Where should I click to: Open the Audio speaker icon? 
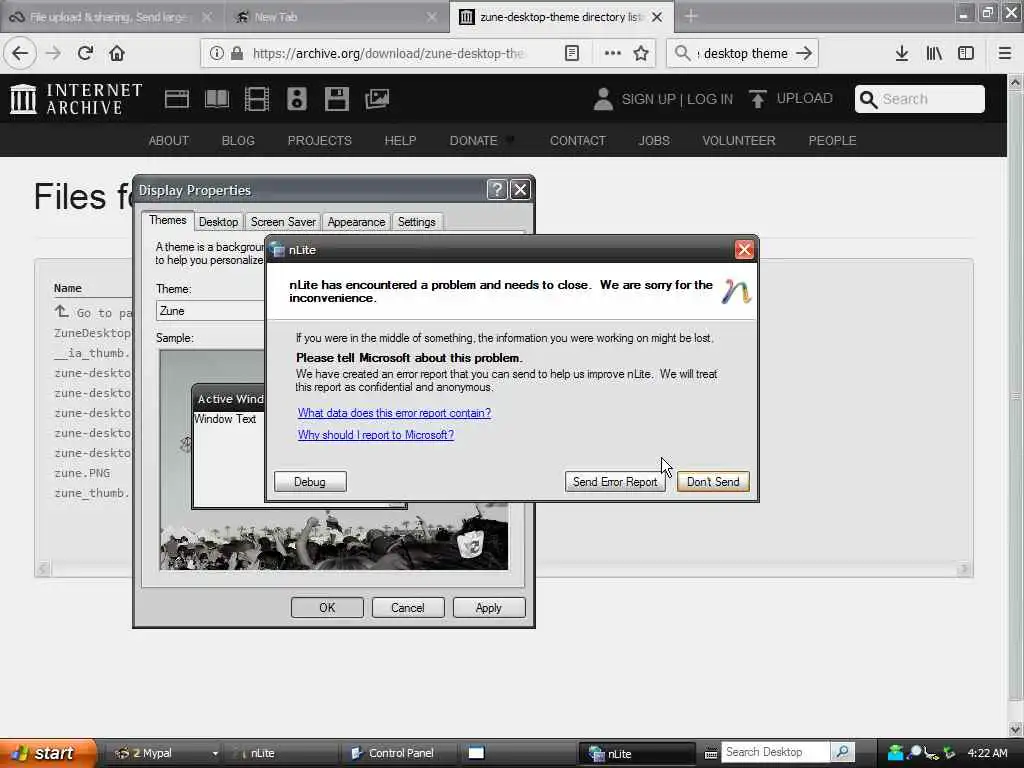(x=296, y=99)
